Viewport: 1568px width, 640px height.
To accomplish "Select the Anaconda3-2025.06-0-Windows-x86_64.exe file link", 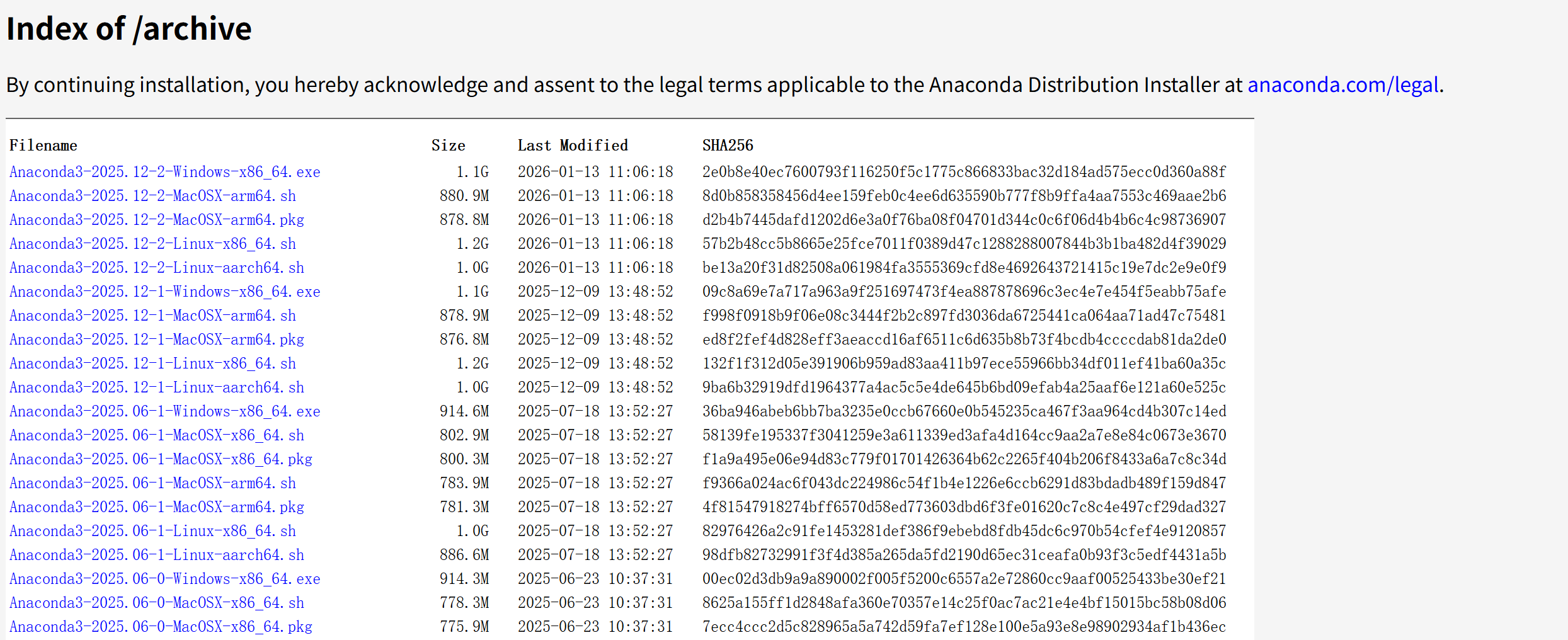I will tap(165, 579).
